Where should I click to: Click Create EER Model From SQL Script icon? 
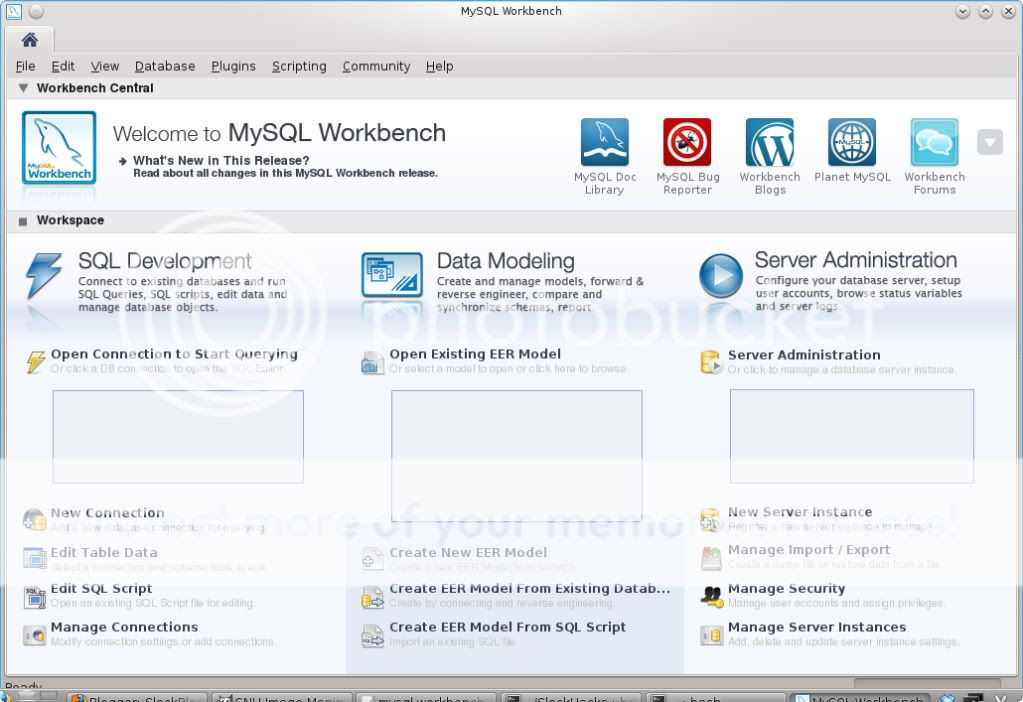(373, 636)
